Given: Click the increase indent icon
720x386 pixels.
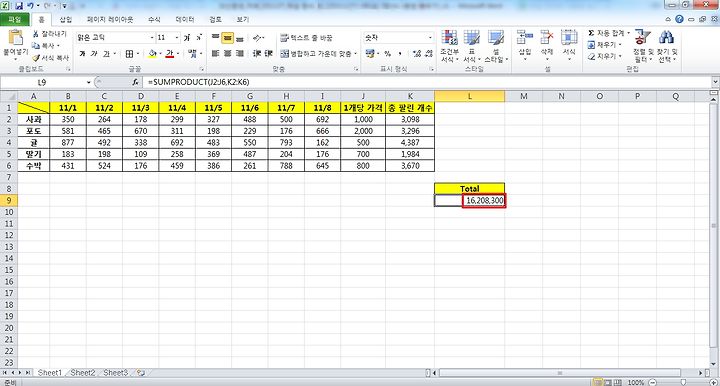Looking at the screenshot, I should [269, 54].
